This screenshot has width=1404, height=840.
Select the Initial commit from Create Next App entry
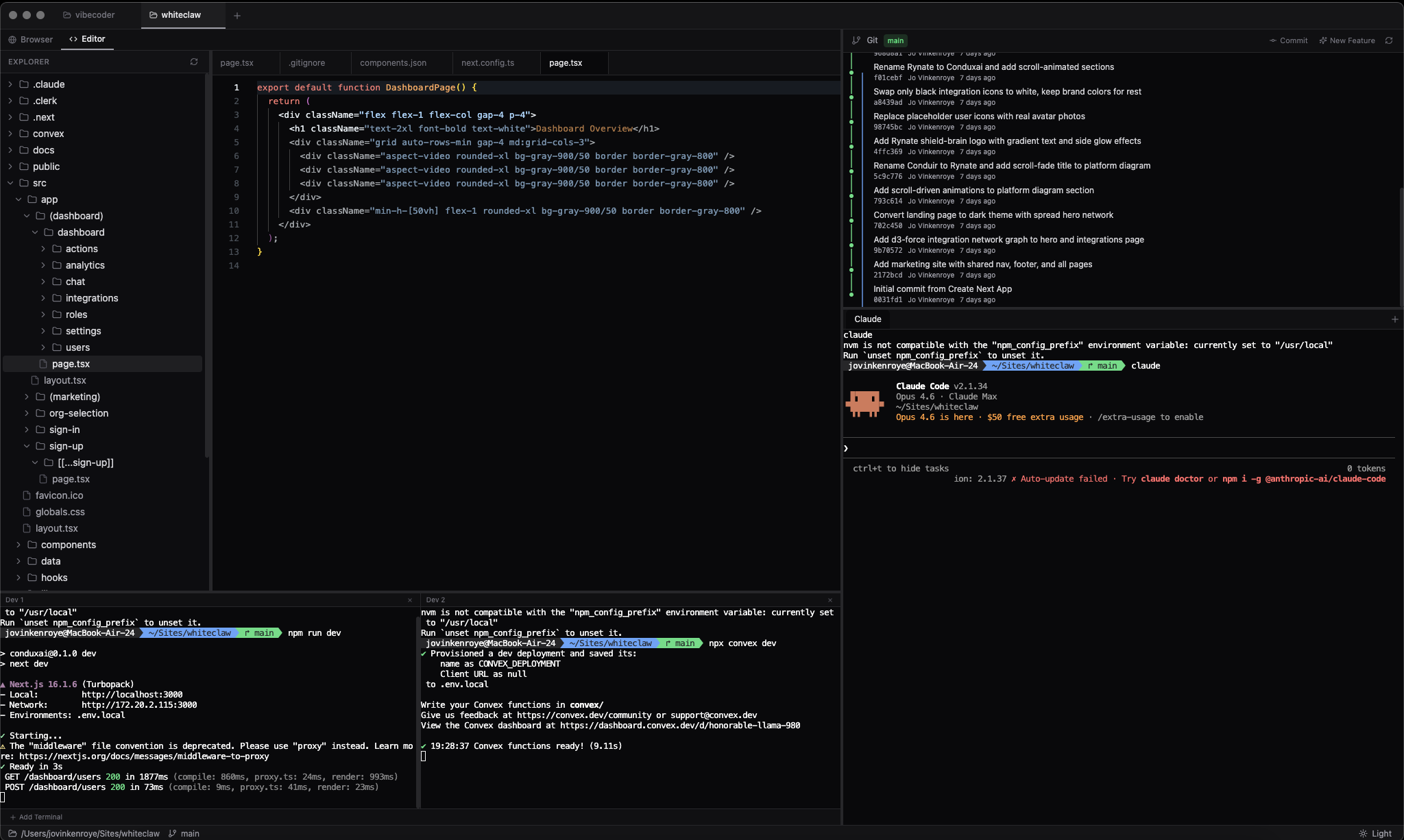click(x=943, y=288)
